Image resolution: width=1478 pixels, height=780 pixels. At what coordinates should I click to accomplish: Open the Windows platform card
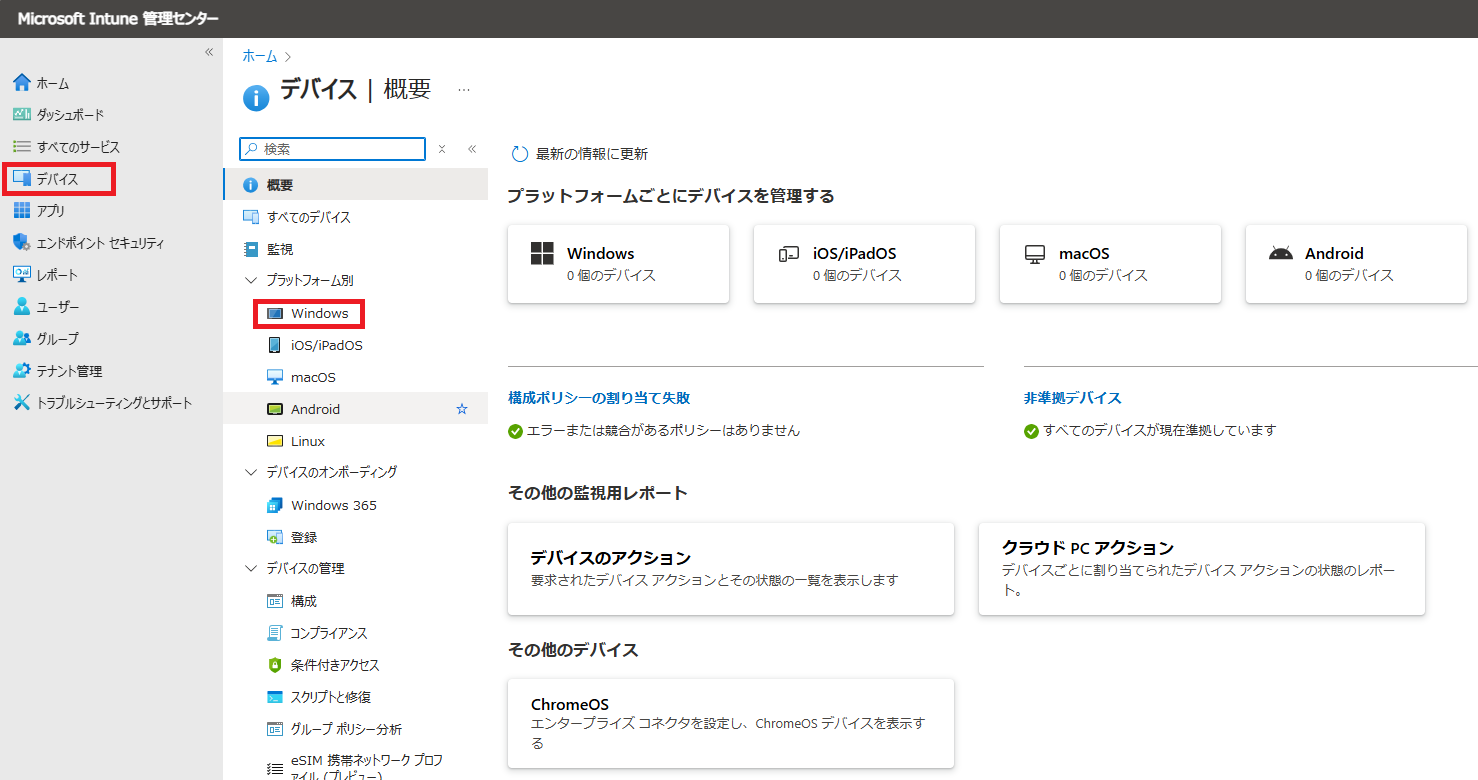619,264
